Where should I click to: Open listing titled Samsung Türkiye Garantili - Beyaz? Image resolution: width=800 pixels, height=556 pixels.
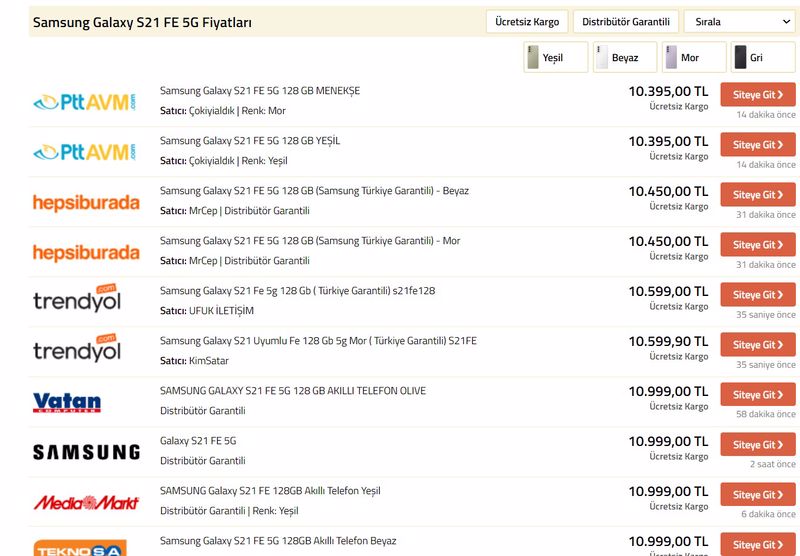pyautogui.click(x=314, y=191)
